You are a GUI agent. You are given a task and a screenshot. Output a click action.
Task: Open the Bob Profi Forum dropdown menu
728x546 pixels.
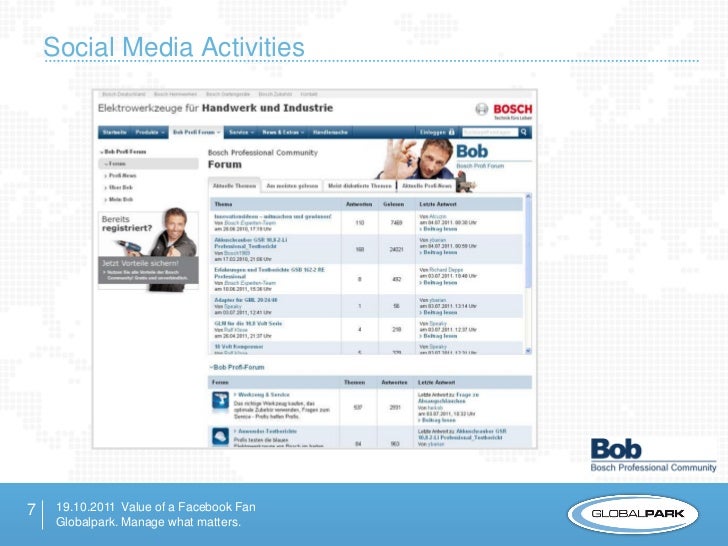(196, 132)
